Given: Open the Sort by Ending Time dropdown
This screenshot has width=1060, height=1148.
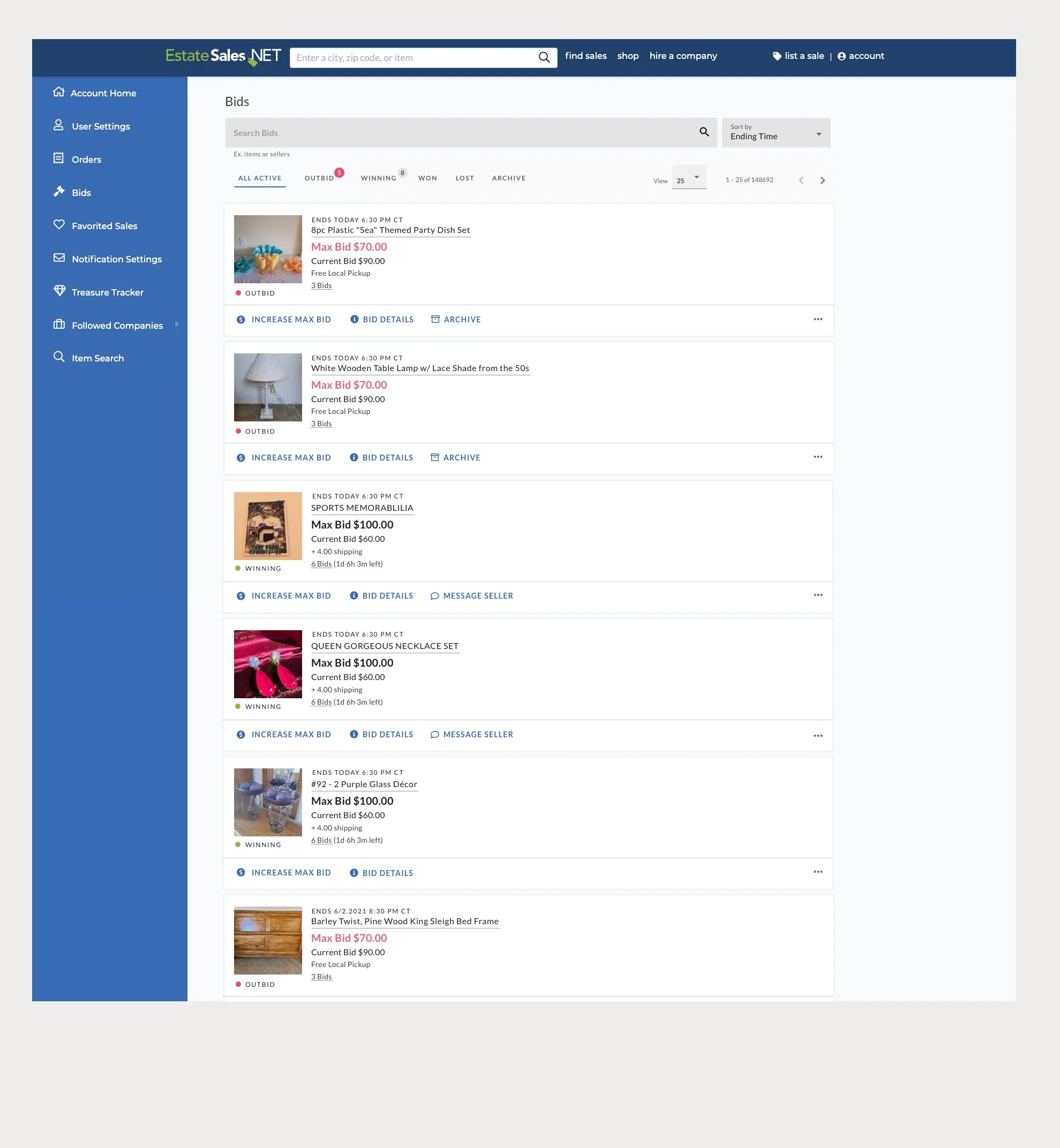Looking at the screenshot, I should point(776,132).
